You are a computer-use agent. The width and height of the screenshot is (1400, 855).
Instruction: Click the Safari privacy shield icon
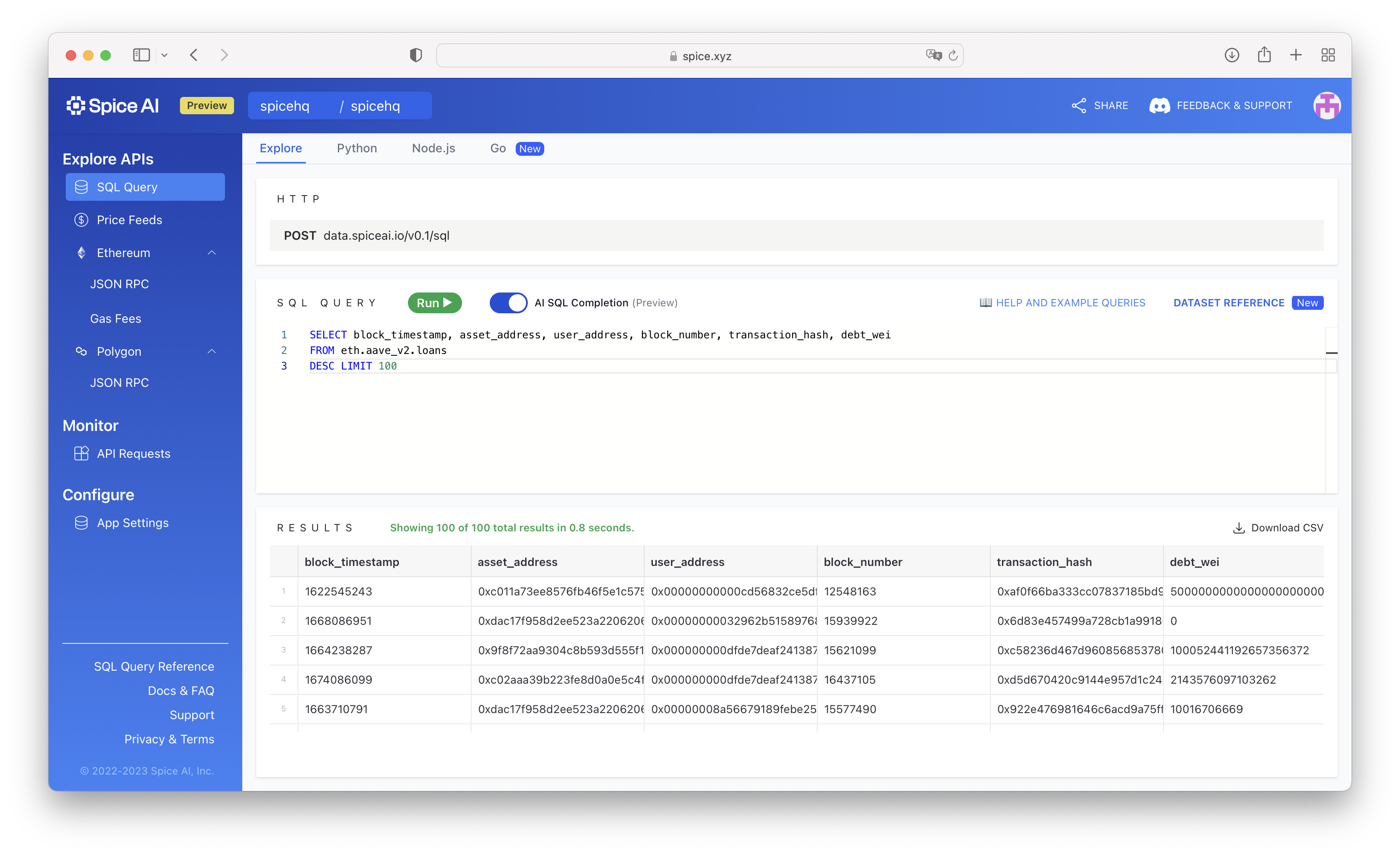click(416, 55)
